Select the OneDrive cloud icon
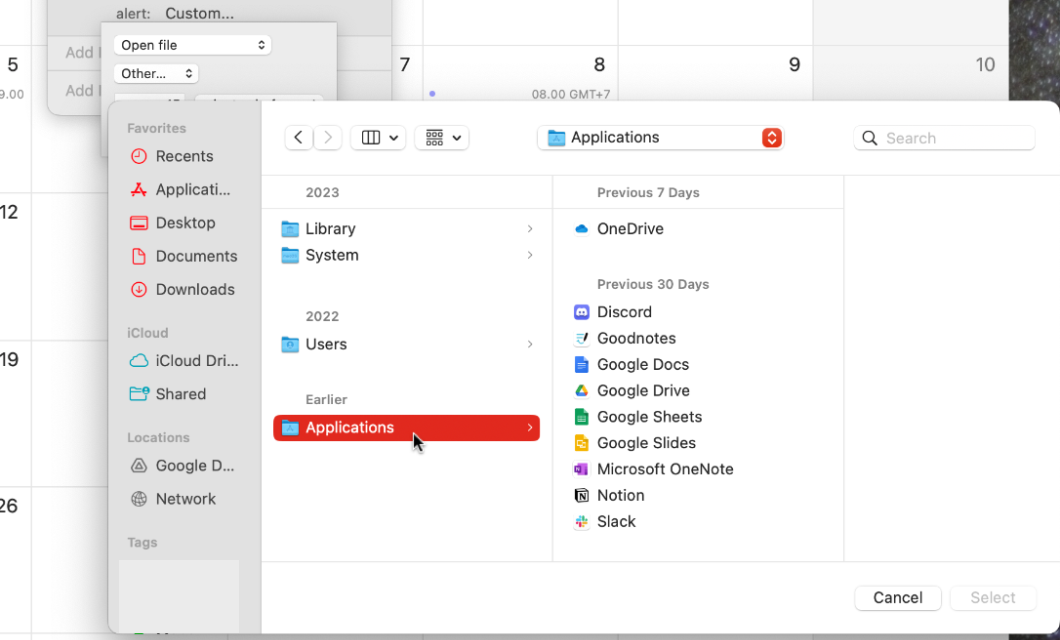This screenshot has height=640, width=1060. click(582, 229)
